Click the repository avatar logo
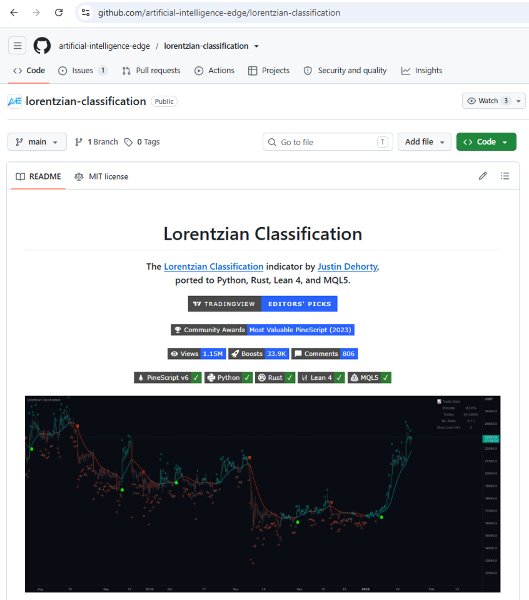529x600 pixels. (15, 101)
